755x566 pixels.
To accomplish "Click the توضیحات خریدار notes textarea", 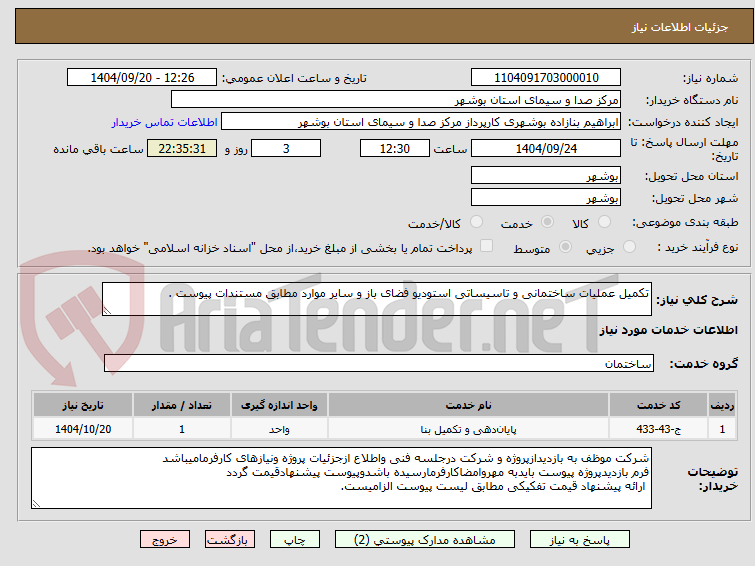I will [341, 478].
